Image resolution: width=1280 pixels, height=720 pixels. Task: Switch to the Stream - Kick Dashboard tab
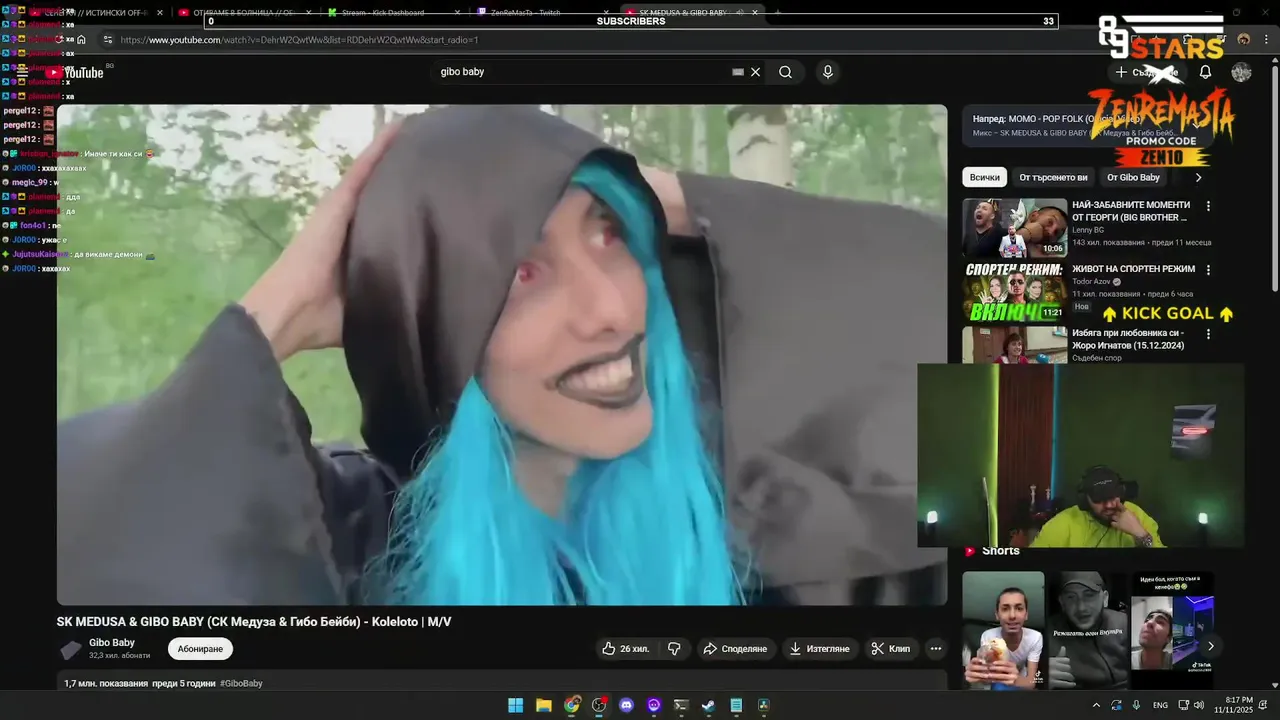click(x=384, y=13)
